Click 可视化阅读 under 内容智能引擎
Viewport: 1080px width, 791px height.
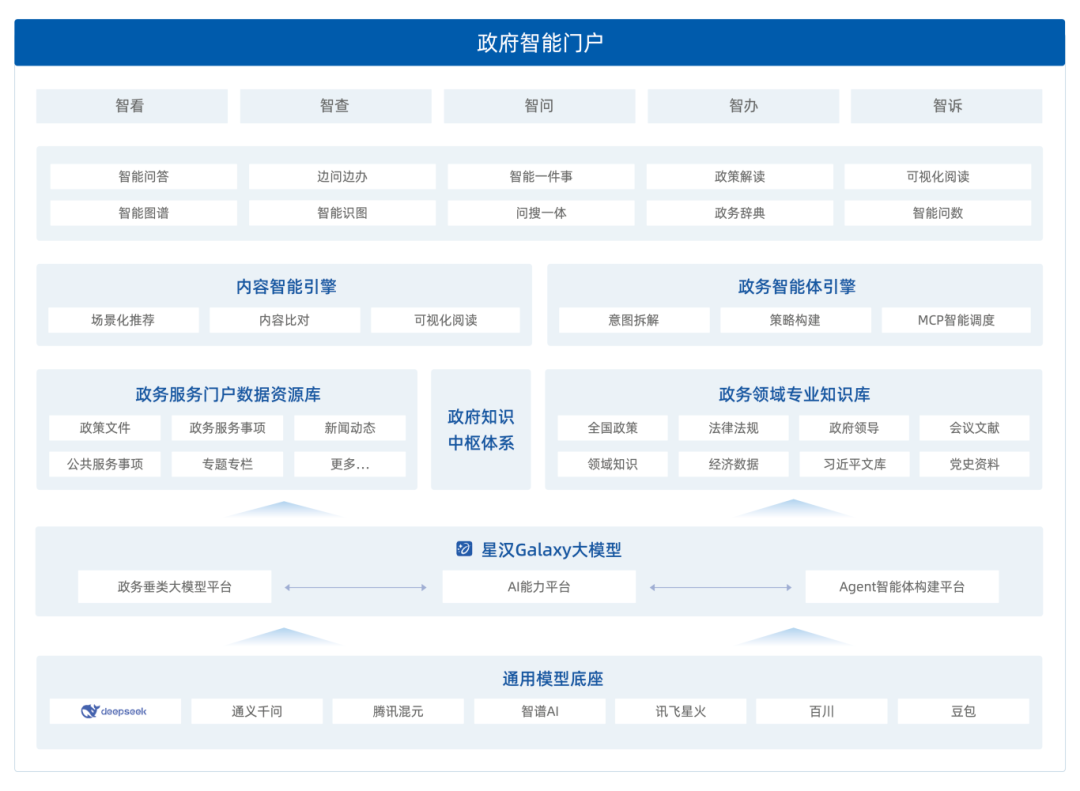[x=446, y=320]
